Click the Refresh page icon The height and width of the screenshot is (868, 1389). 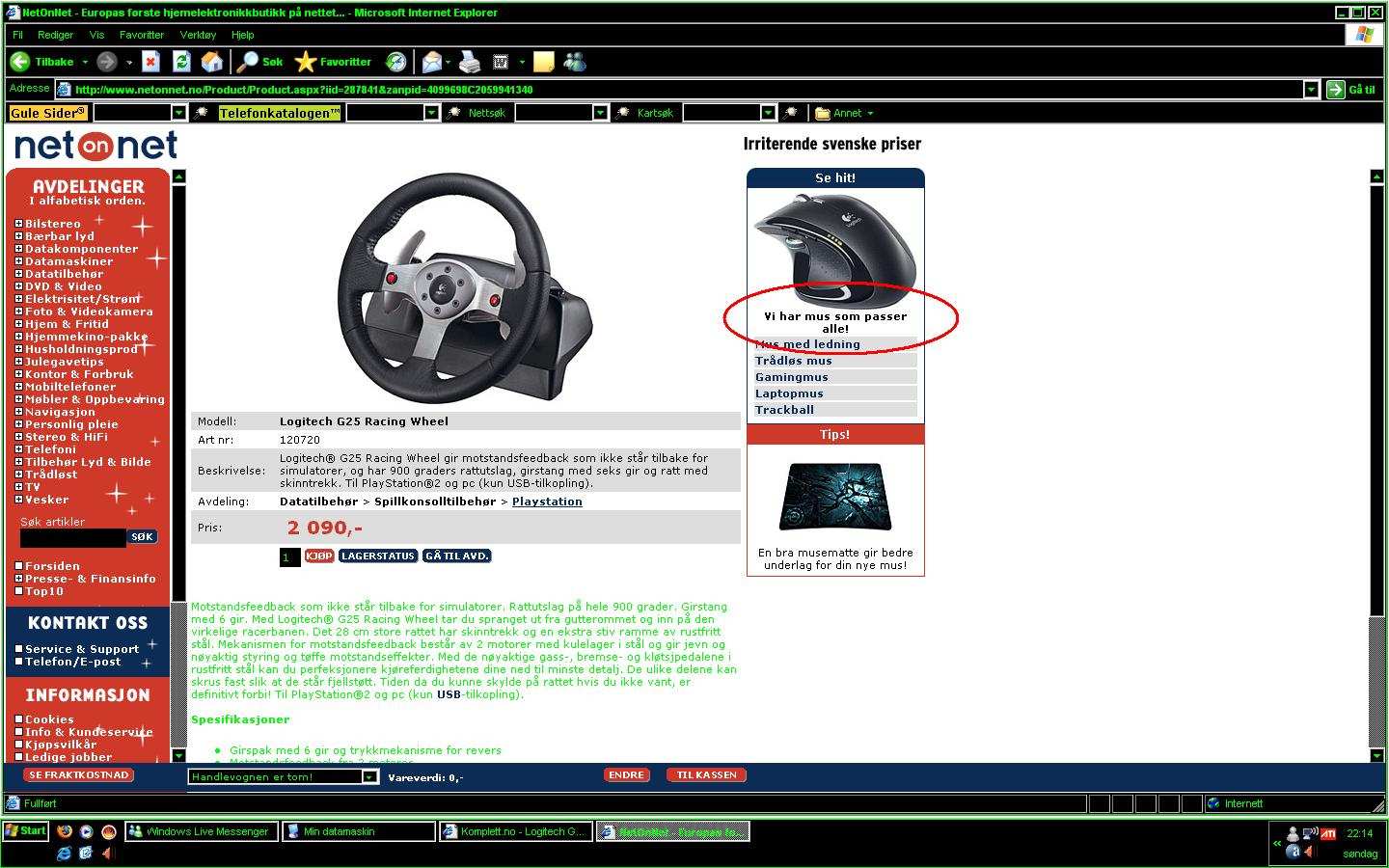[x=181, y=62]
